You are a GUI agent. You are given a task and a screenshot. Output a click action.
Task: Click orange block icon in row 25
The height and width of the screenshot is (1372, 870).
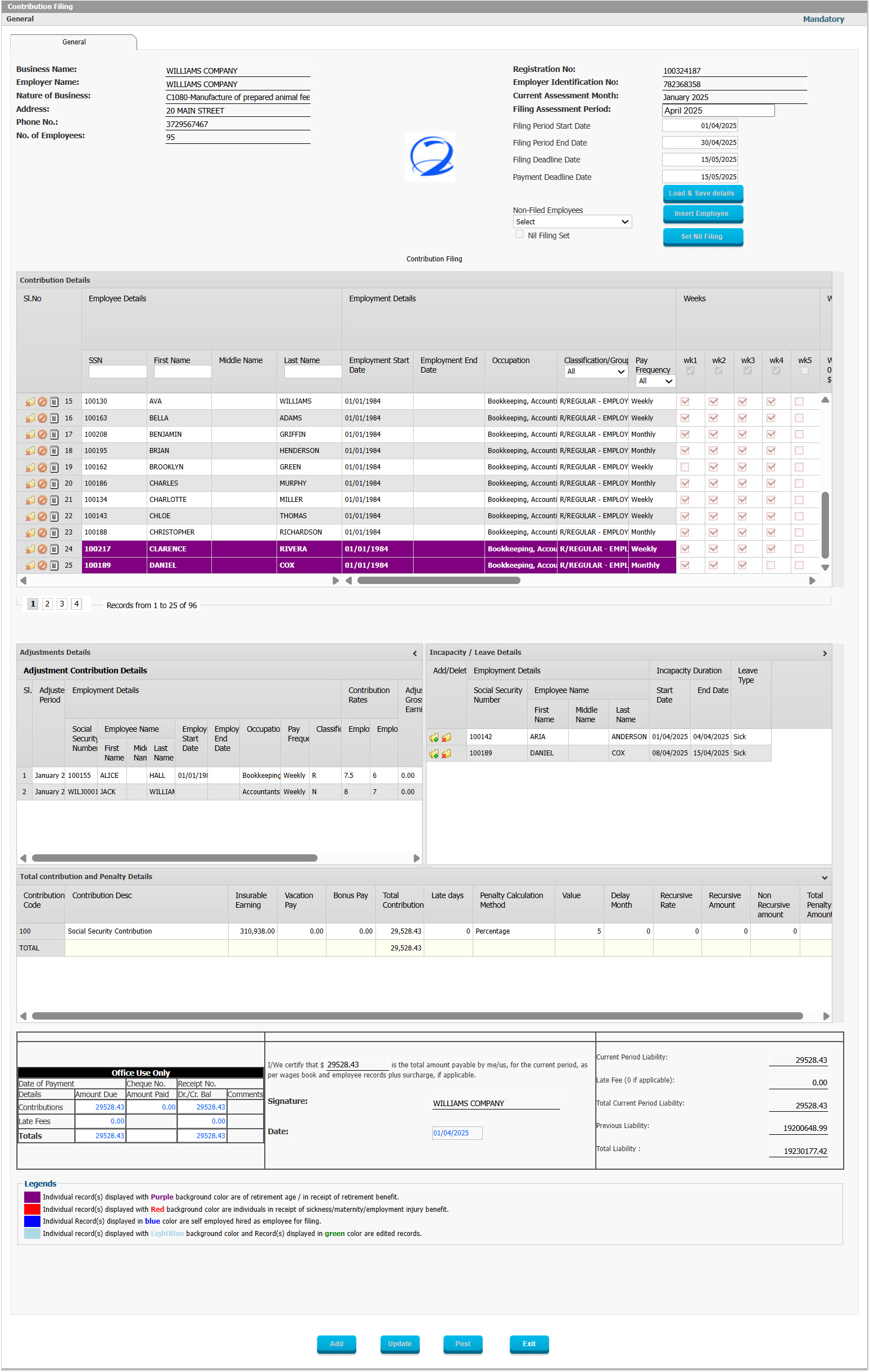tap(42, 566)
